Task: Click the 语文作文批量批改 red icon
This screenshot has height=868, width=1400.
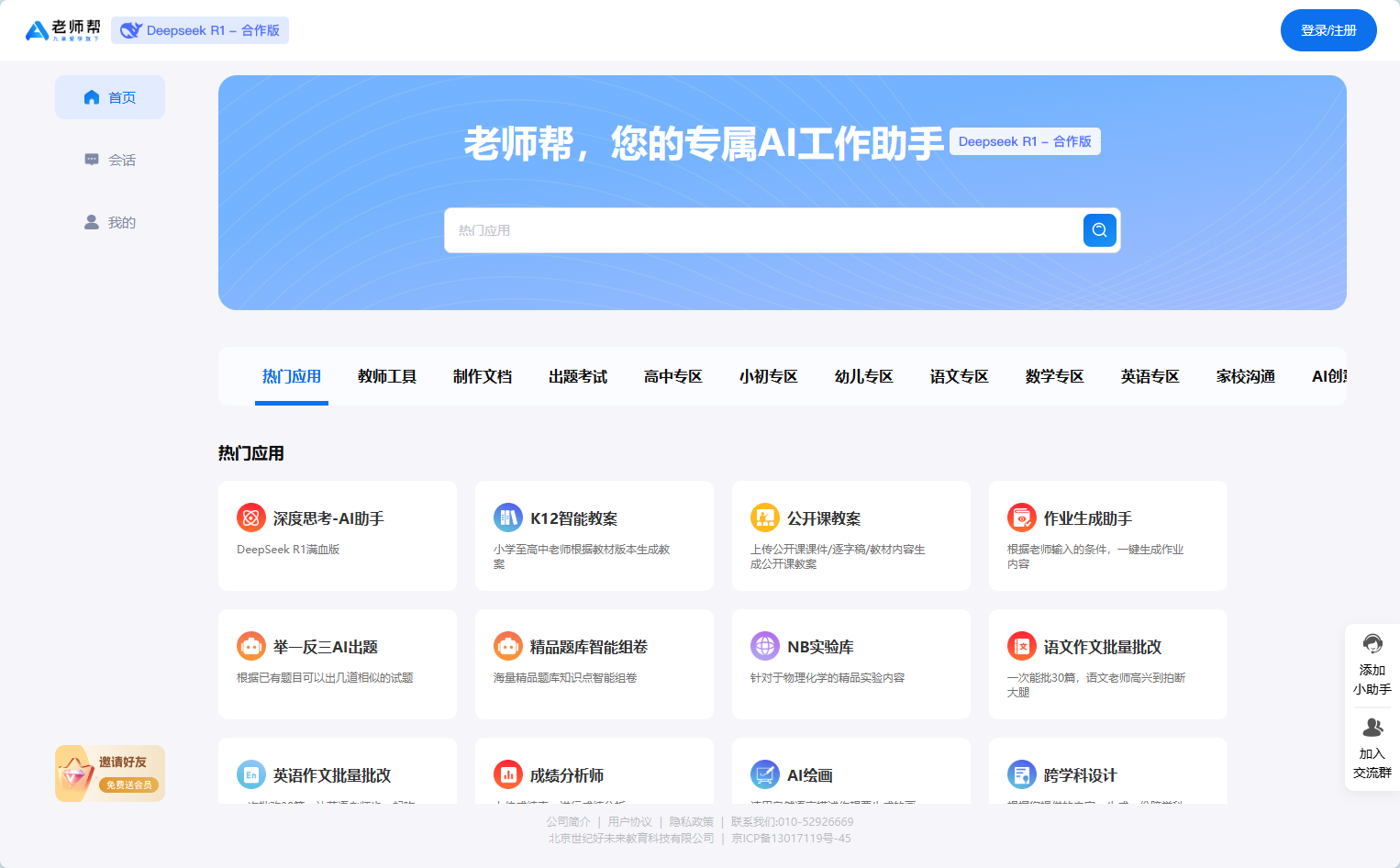Action: (x=1022, y=646)
